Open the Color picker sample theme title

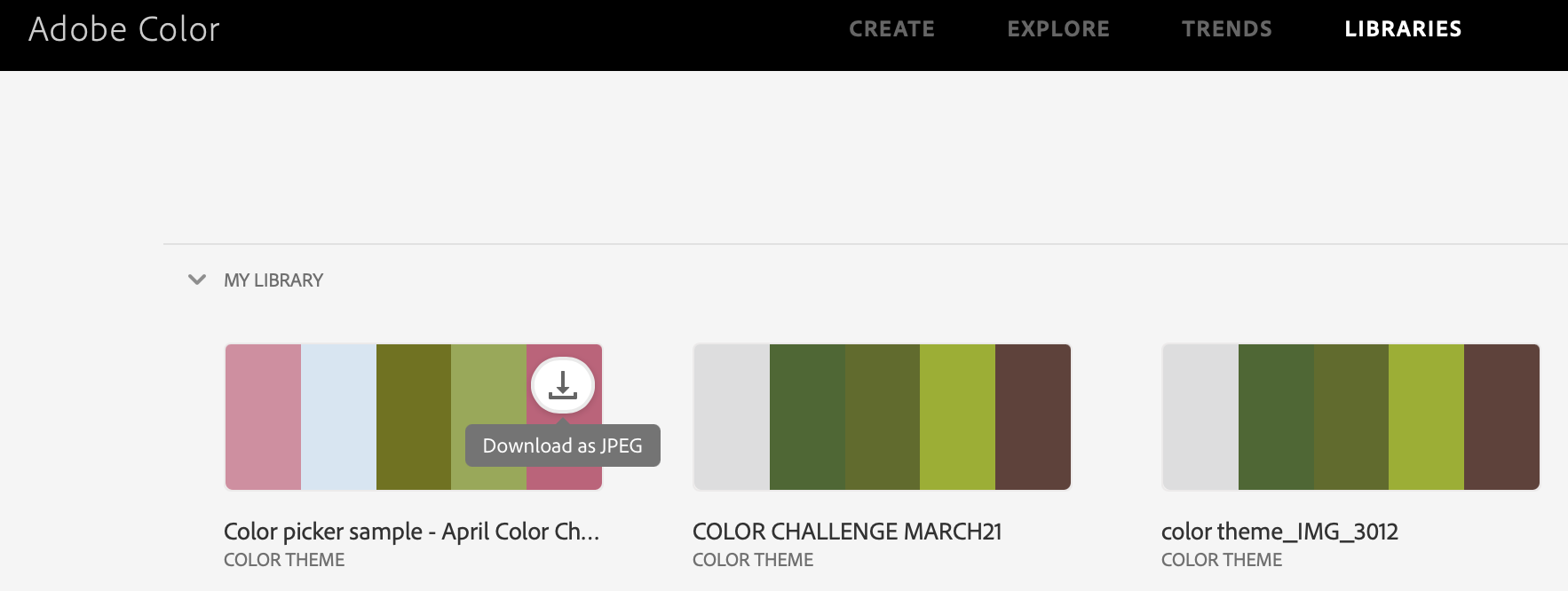(412, 532)
